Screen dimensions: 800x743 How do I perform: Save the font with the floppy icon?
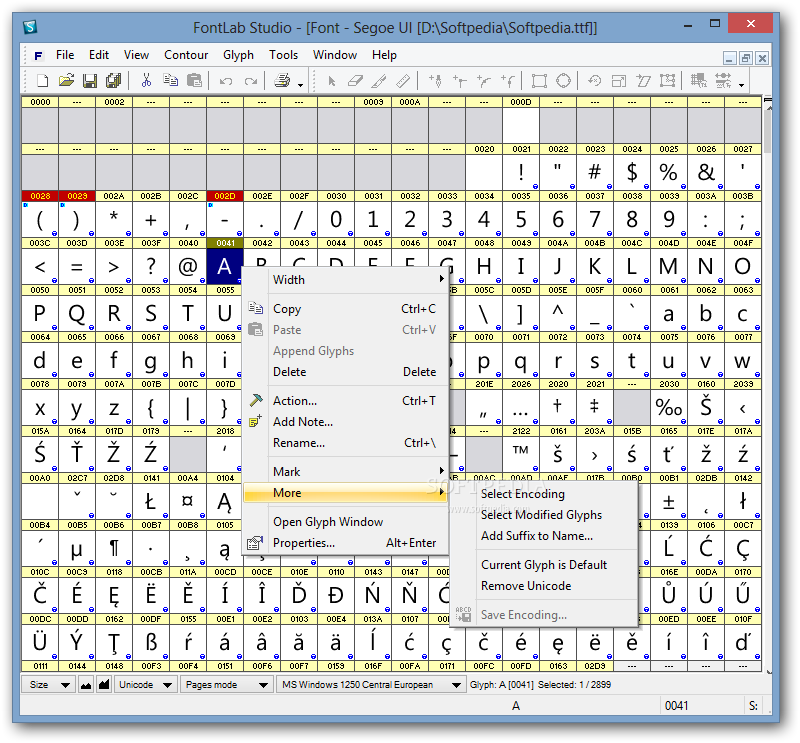tap(90, 81)
